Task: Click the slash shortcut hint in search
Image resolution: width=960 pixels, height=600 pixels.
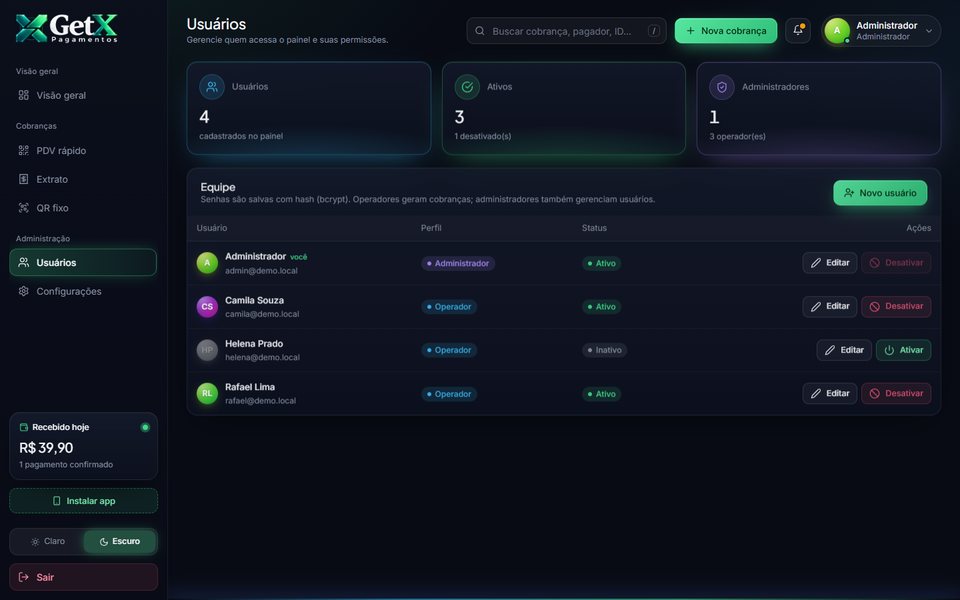Action: point(654,31)
